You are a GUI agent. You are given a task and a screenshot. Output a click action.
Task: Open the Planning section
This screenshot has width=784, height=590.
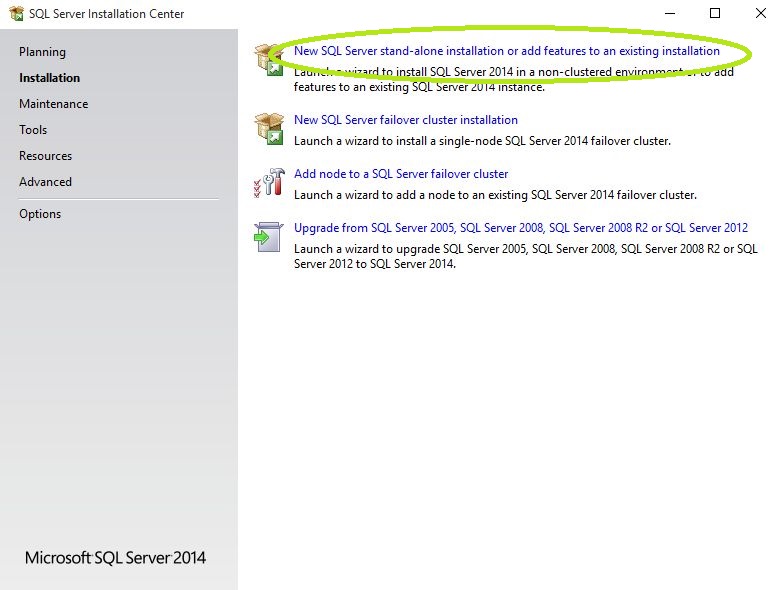pos(42,52)
